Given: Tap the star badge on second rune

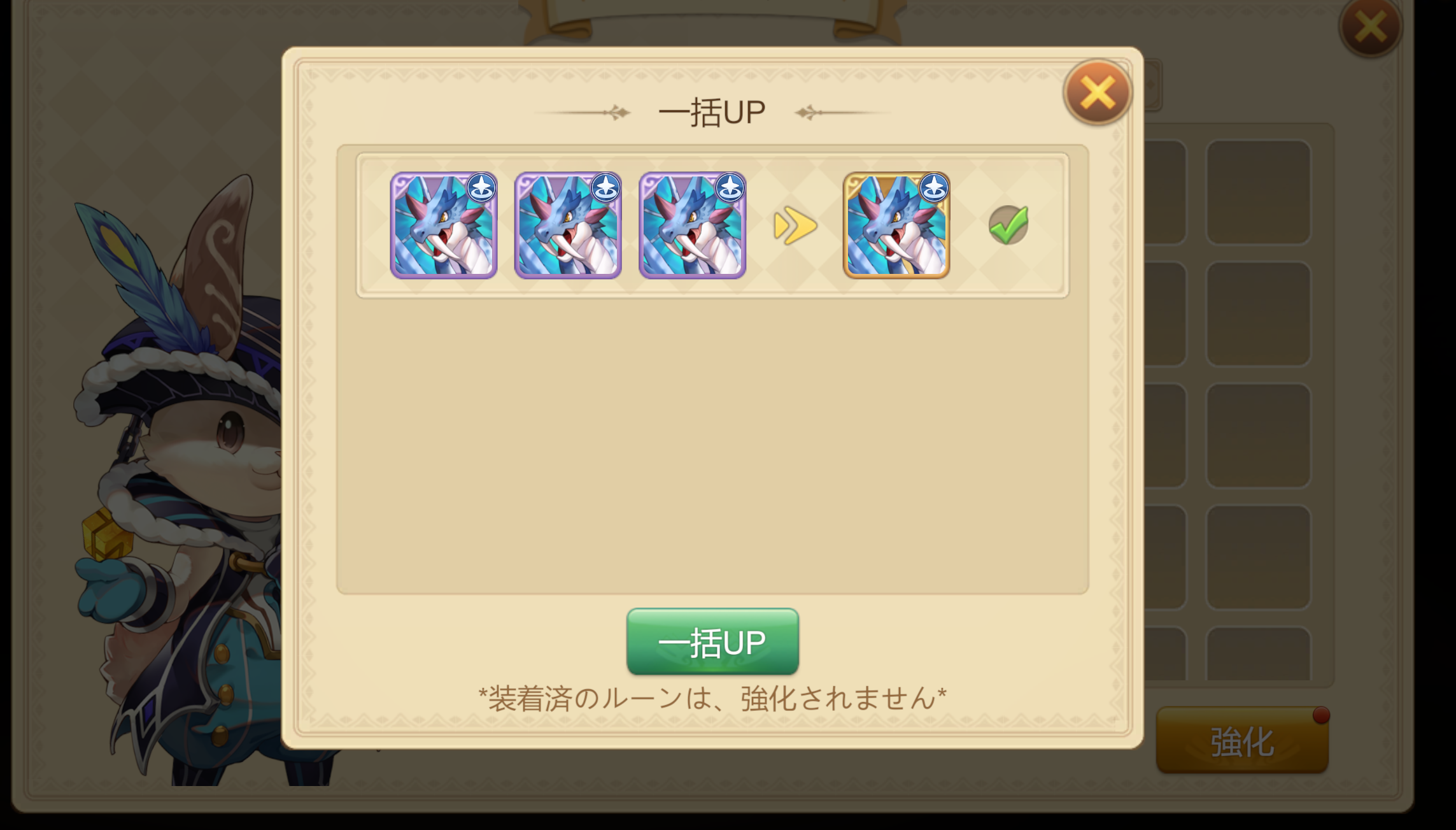Looking at the screenshot, I should tap(605, 188).
